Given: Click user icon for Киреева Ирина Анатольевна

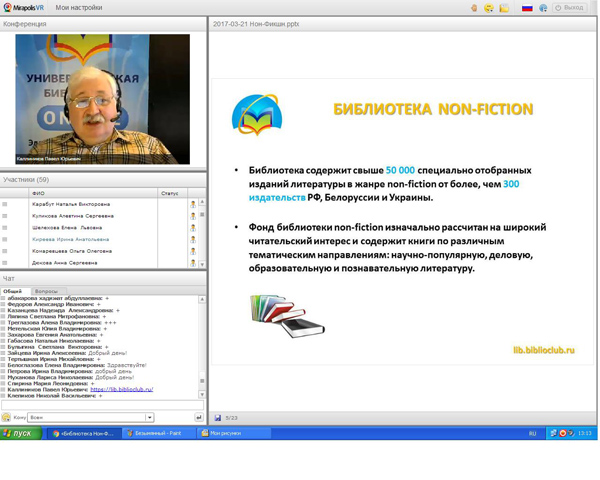Looking at the screenshot, I should [x=193, y=240].
